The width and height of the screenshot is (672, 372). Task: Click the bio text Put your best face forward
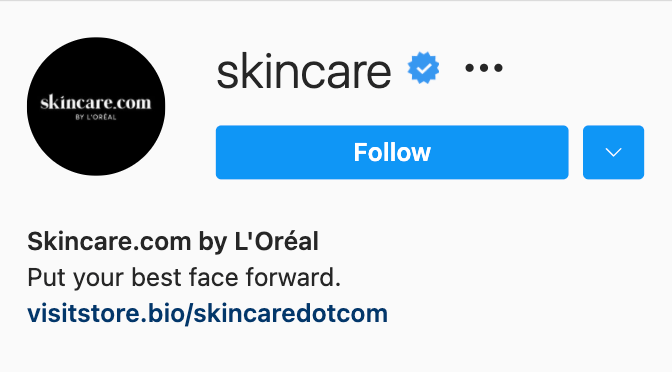[x=184, y=277]
